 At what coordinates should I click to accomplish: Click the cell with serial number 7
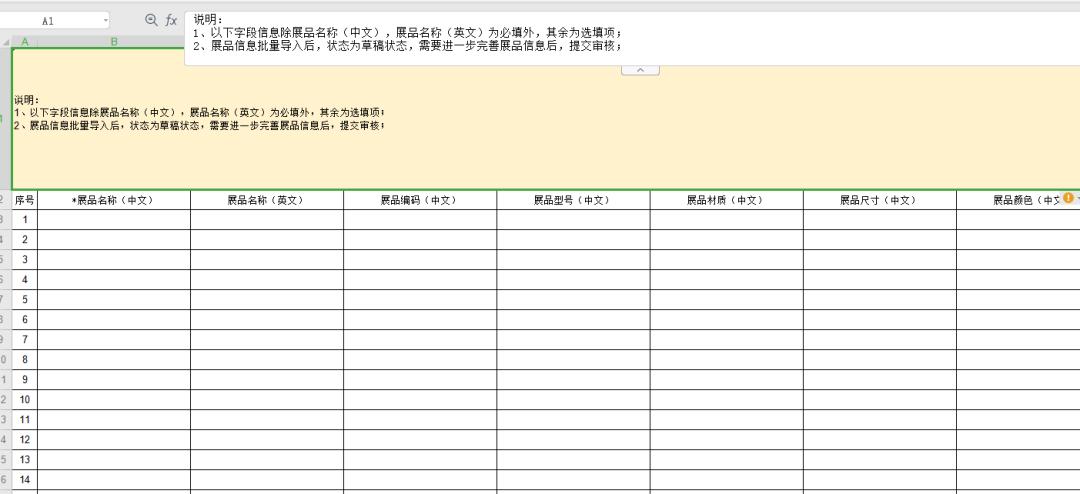[x=24, y=340]
